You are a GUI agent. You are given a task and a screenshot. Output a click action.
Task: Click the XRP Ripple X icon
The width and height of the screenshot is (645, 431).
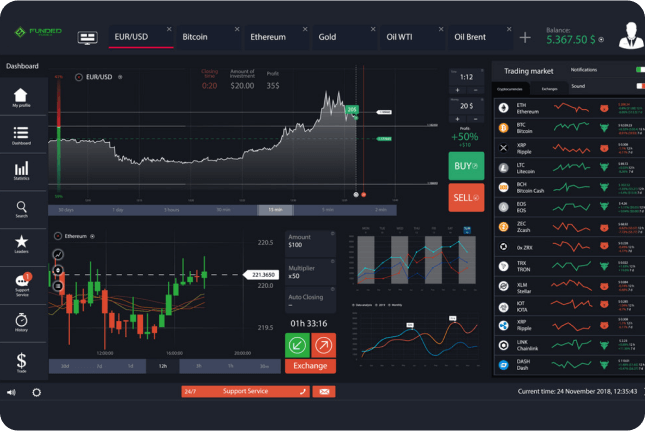click(503, 148)
